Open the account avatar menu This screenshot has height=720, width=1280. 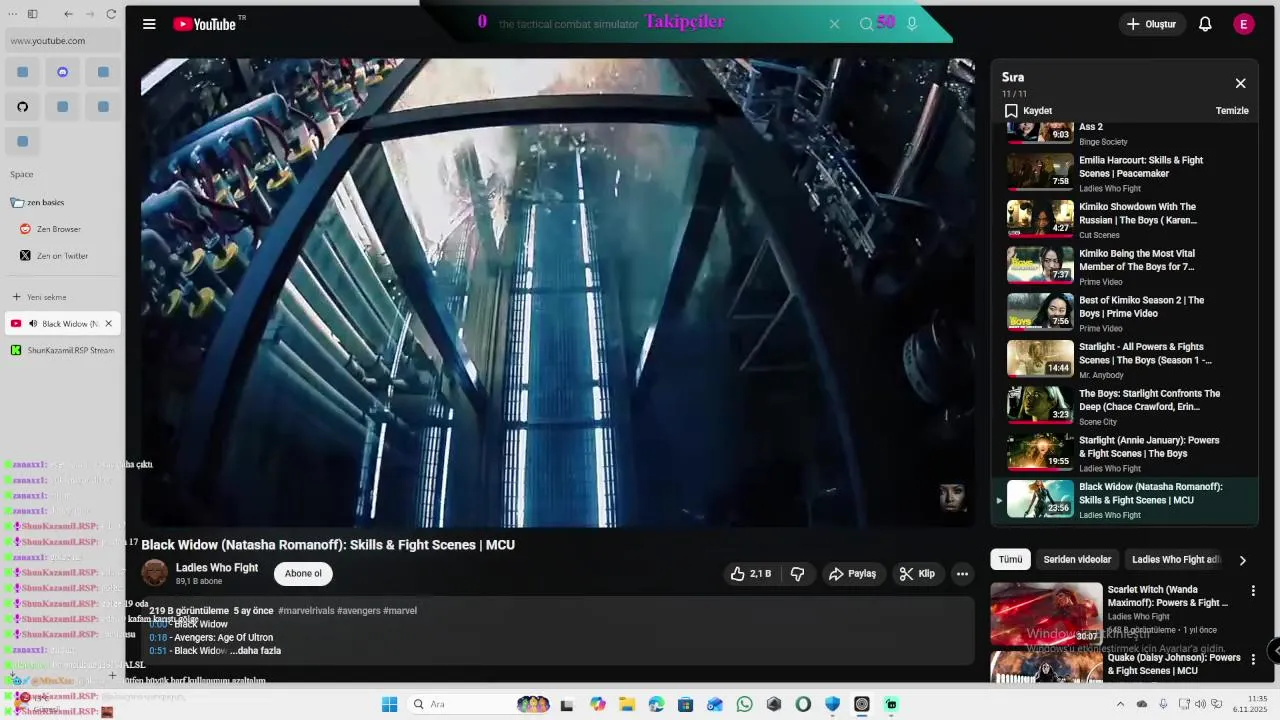pos(1244,24)
